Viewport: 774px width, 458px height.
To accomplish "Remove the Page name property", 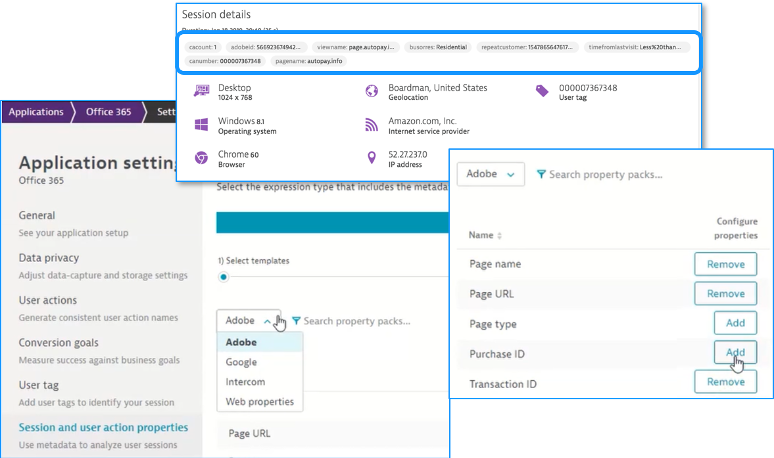I will pyautogui.click(x=726, y=264).
